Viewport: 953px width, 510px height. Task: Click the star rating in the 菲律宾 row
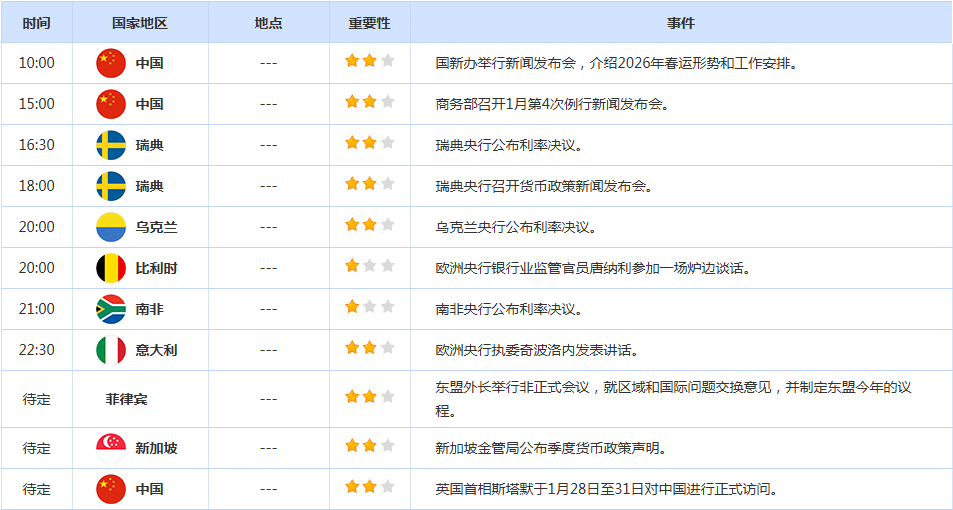coord(369,397)
